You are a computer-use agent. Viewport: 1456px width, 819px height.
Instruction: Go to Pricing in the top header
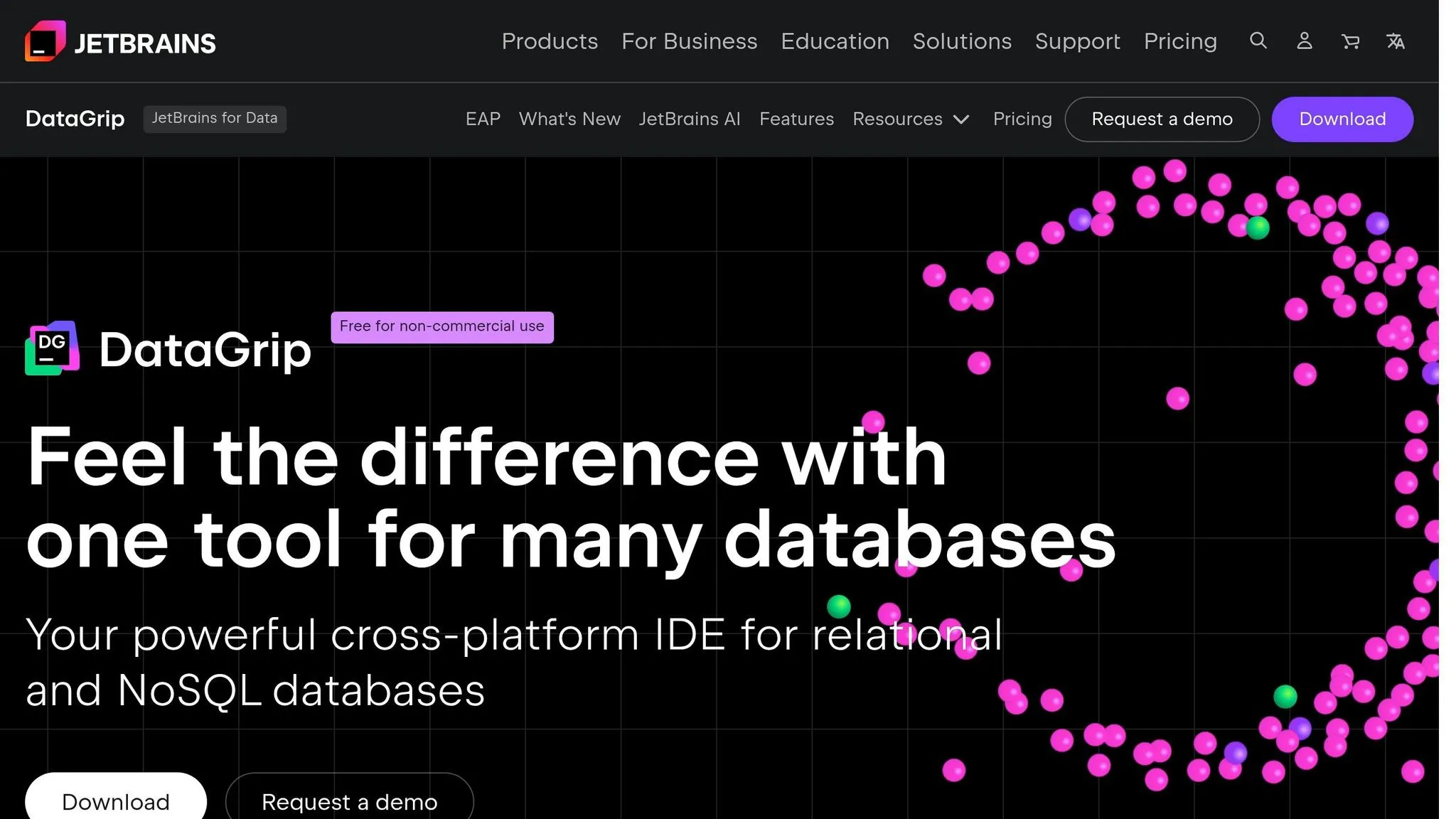[1180, 41]
